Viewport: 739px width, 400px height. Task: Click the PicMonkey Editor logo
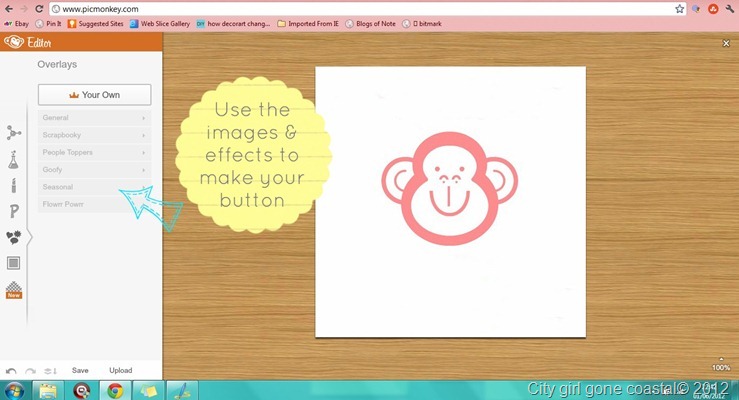click(27, 42)
